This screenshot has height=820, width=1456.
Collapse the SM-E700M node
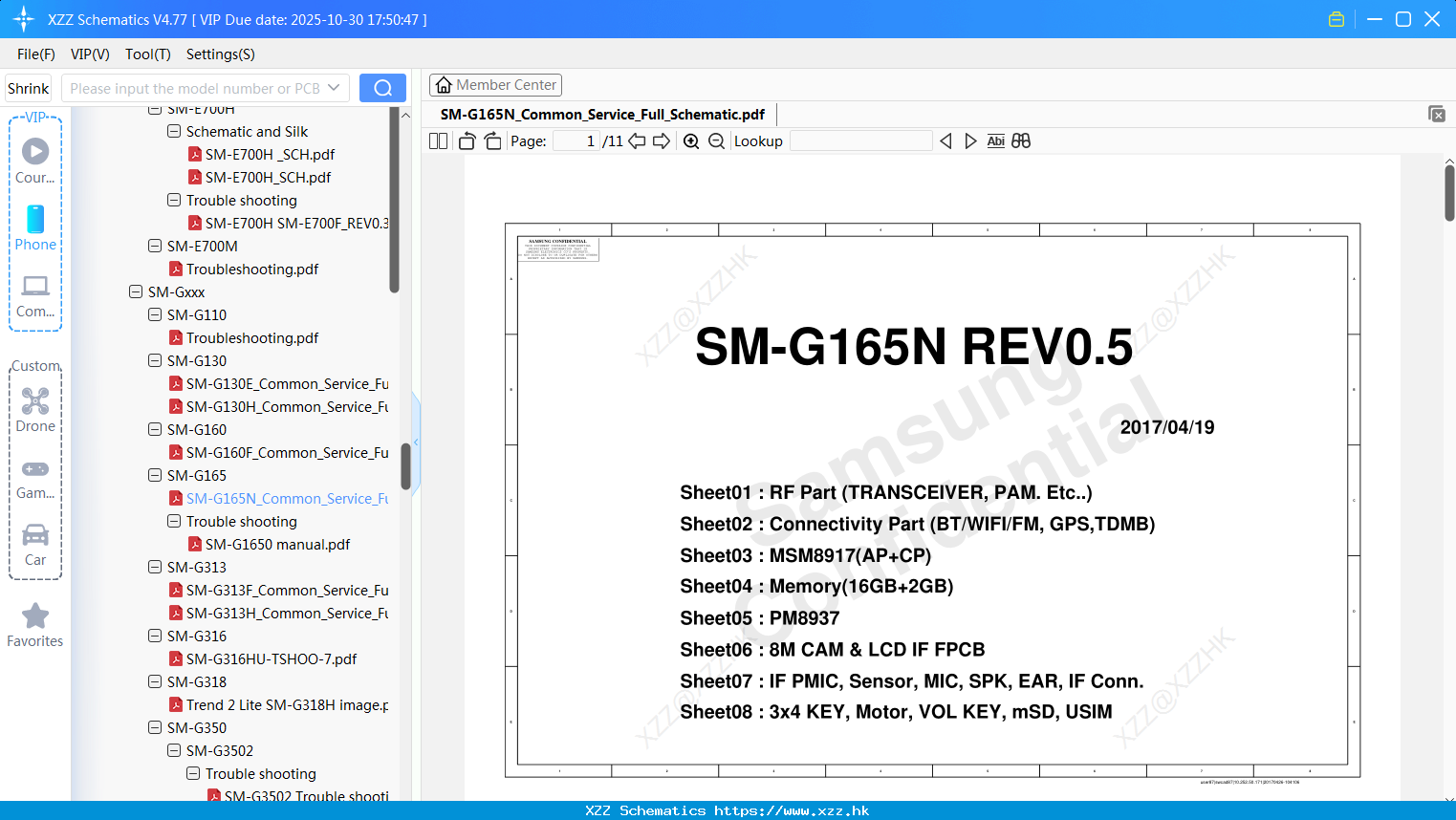pyautogui.click(x=155, y=246)
